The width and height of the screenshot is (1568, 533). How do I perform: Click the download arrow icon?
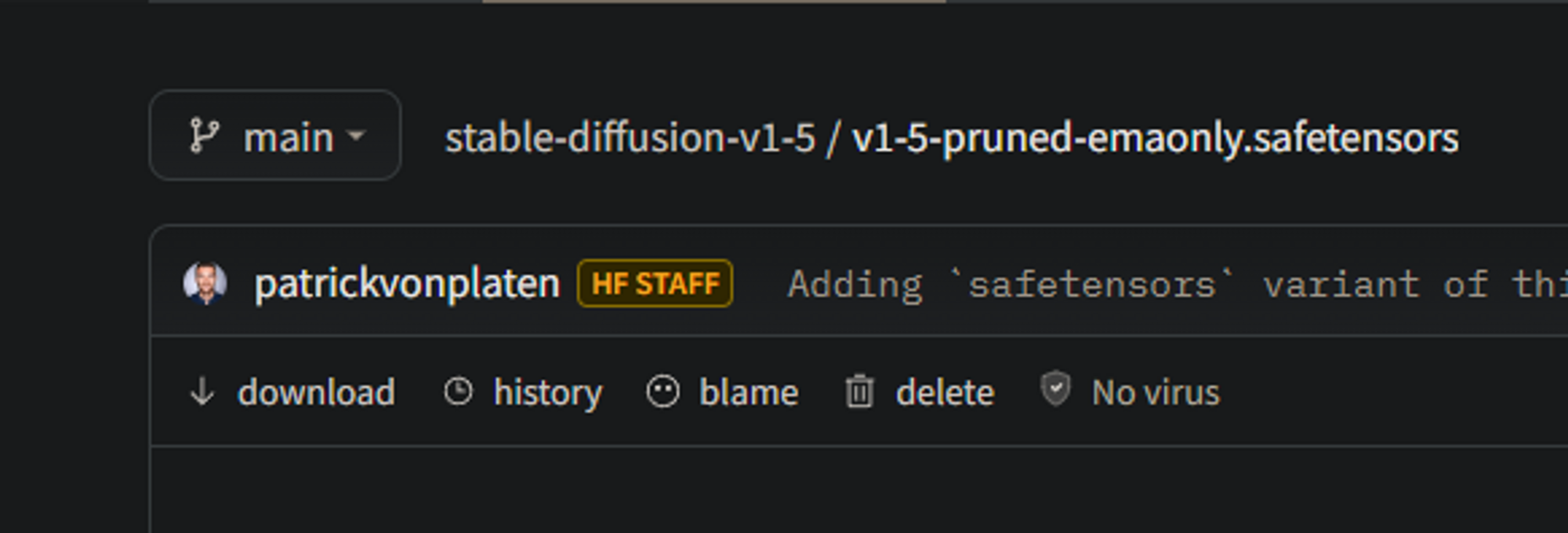click(202, 391)
